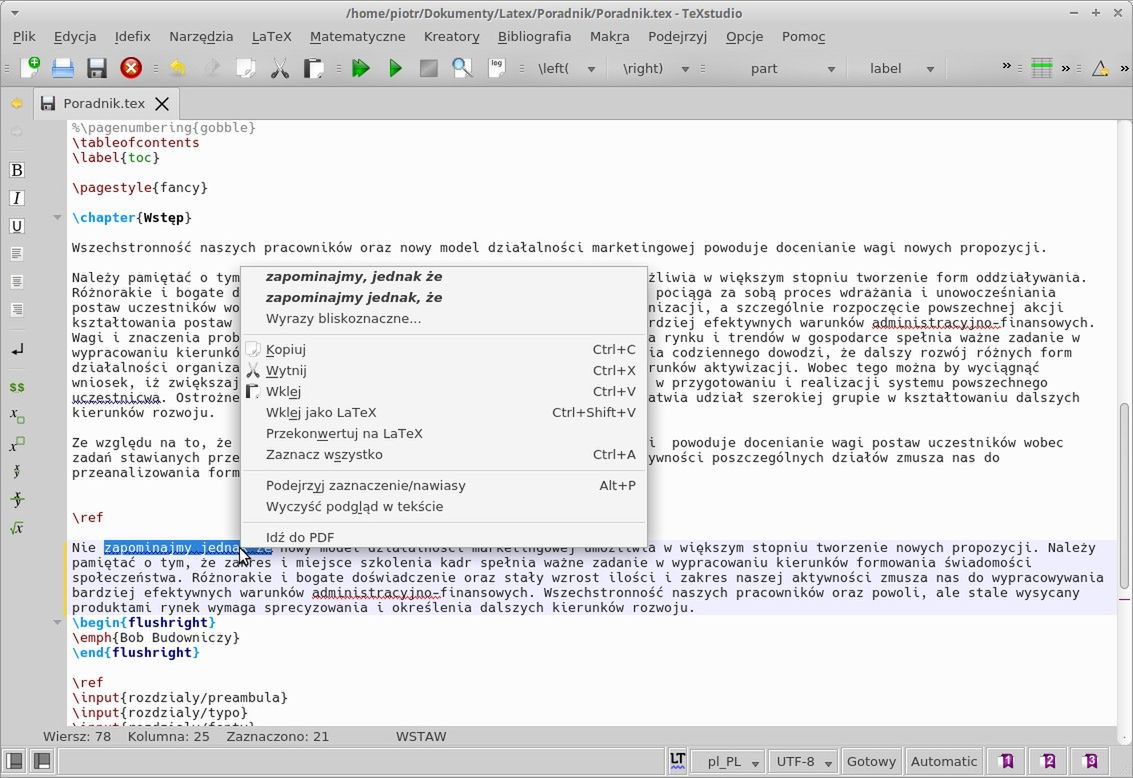Image resolution: width=1133 pixels, height=778 pixels.
Task: Click the Bold formatting icon in sidebar
Action: click(16, 170)
